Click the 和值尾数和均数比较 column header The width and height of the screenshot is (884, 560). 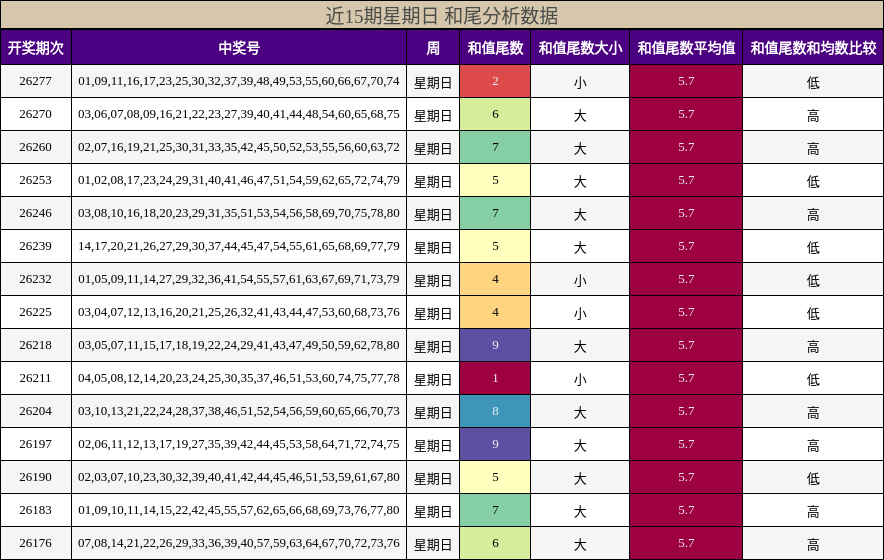813,48
